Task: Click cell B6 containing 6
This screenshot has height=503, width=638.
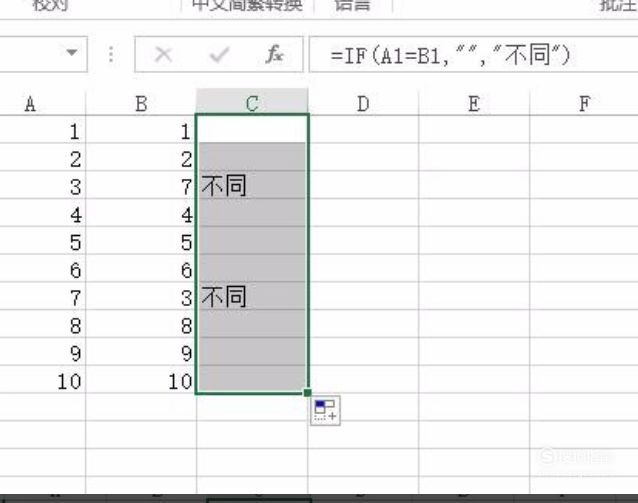Action: point(141,269)
